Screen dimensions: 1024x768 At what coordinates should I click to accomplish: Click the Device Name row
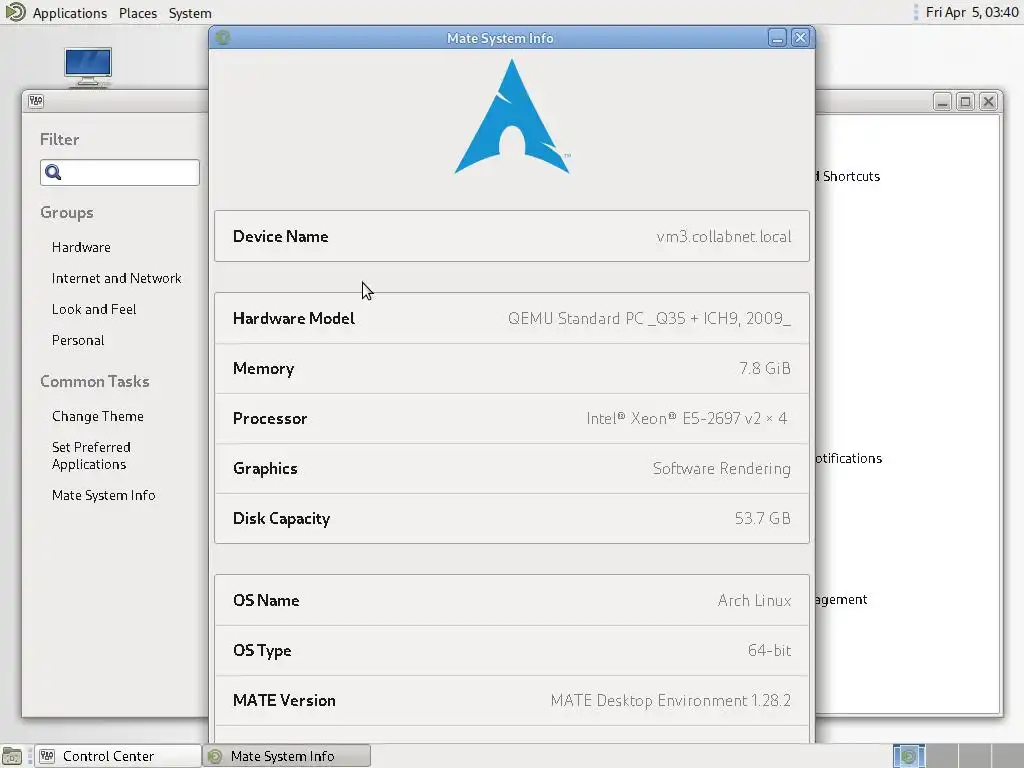[x=512, y=236]
